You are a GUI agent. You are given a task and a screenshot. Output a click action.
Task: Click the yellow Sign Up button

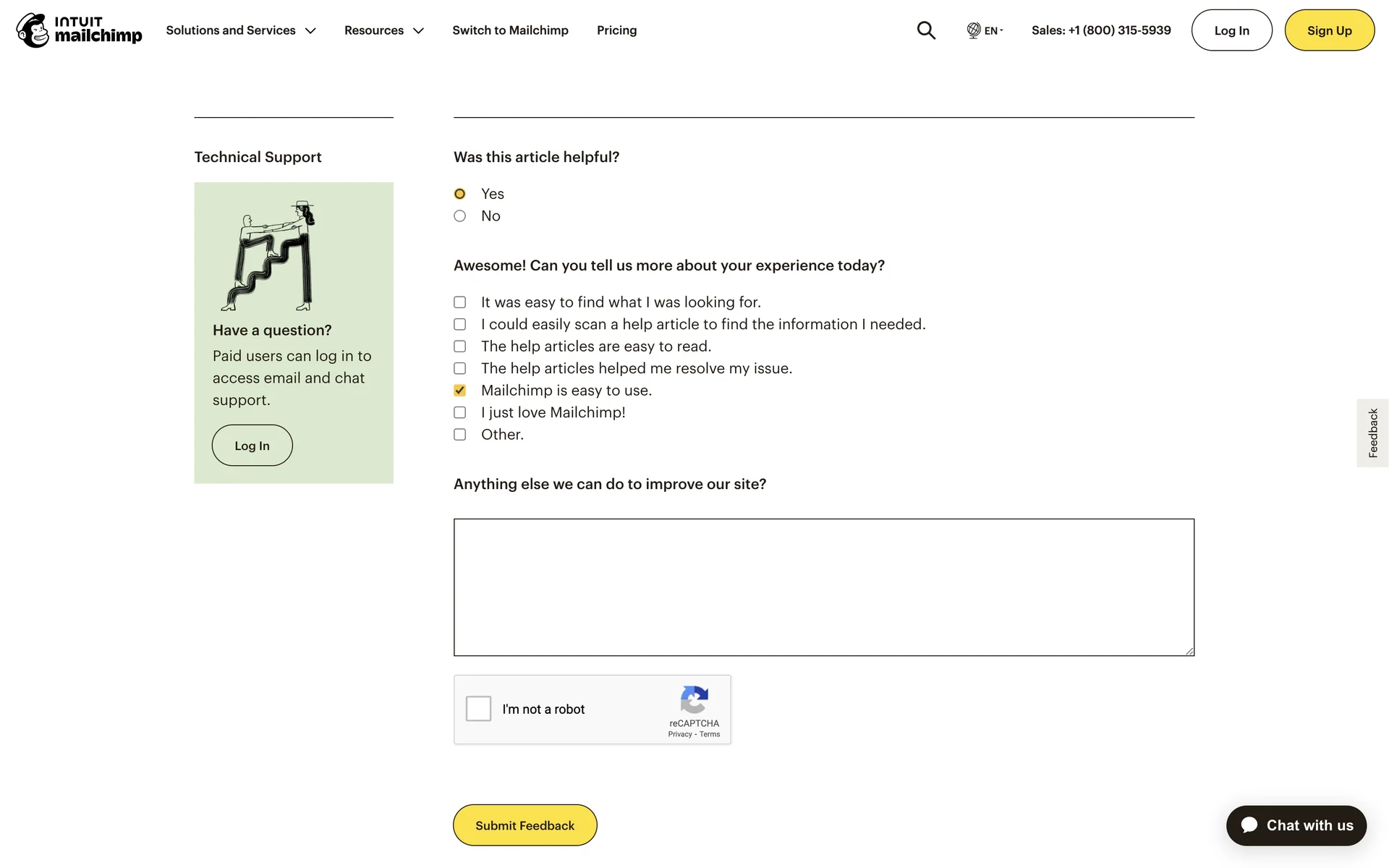[1329, 30]
